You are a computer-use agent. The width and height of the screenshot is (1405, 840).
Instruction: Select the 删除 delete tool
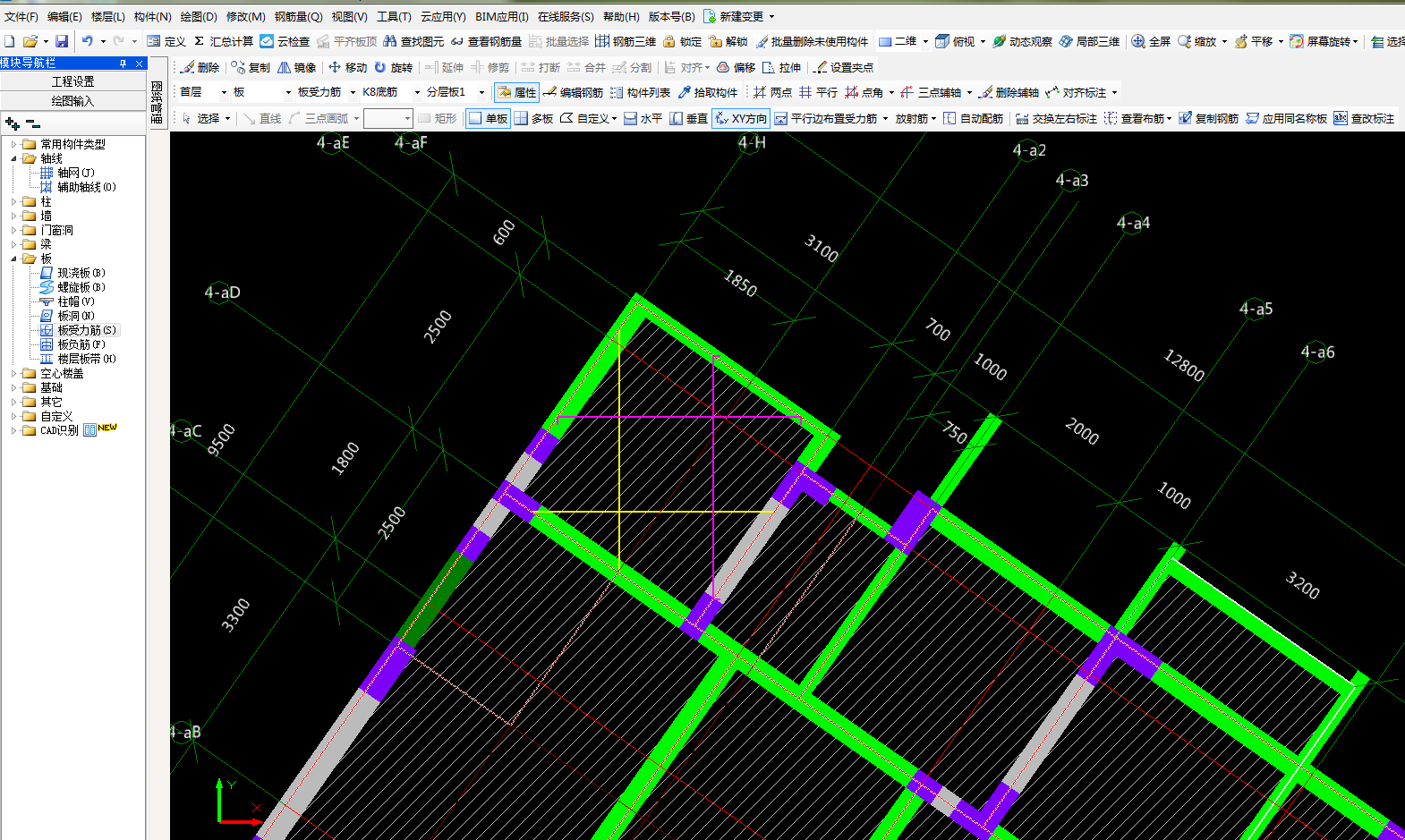(x=200, y=67)
